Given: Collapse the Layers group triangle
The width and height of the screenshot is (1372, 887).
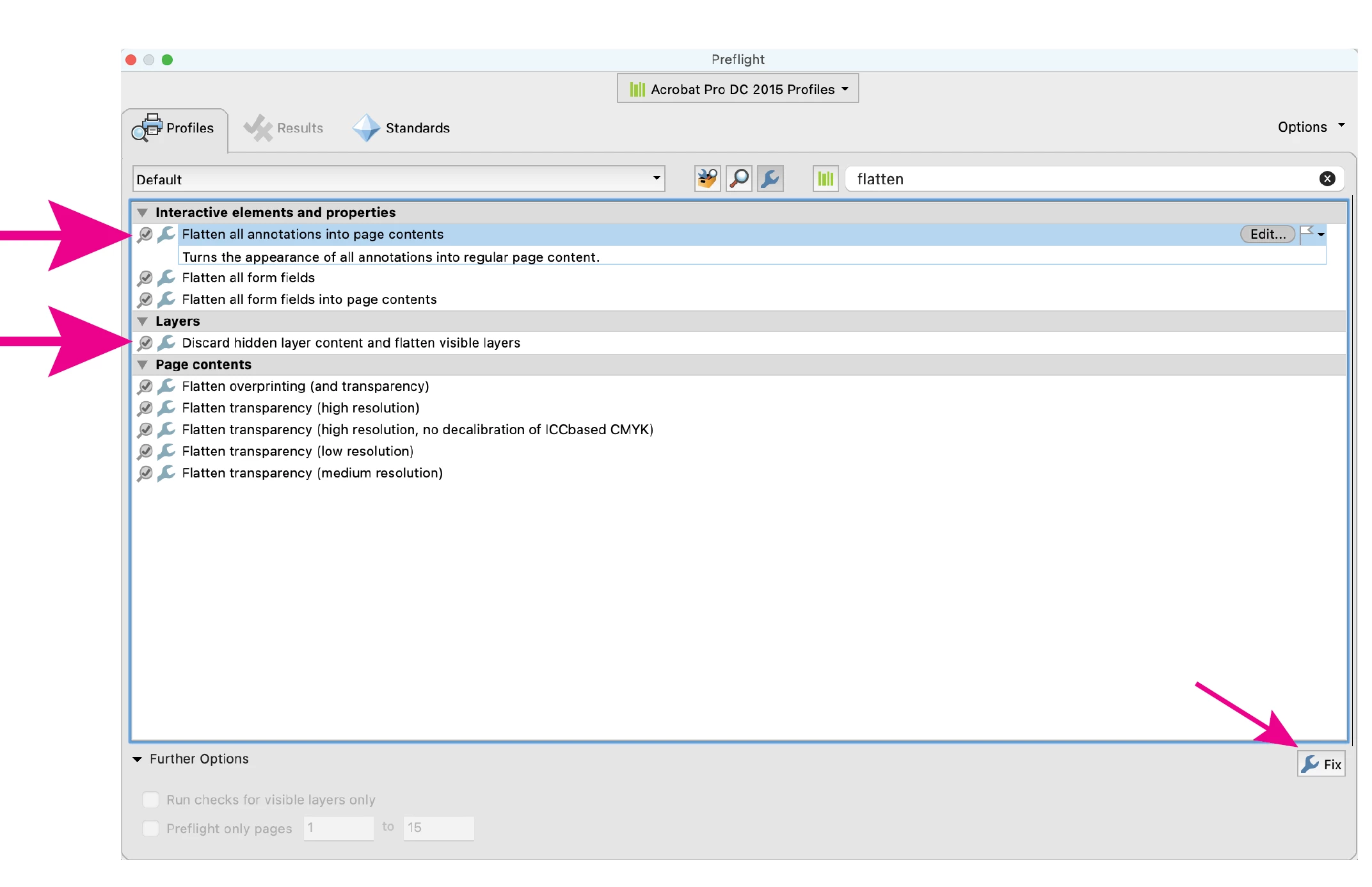Looking at the screenshot, I should 143,321.
